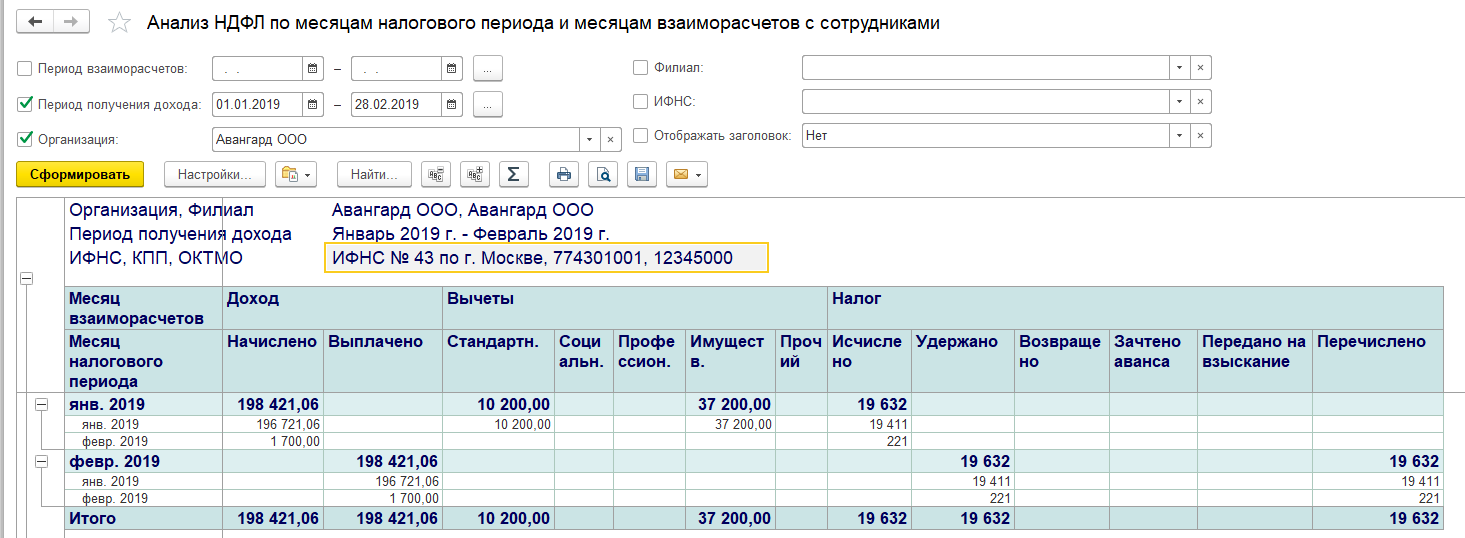Select the Выплачено column header
The image size is (1465, 538).
point(383,360)
